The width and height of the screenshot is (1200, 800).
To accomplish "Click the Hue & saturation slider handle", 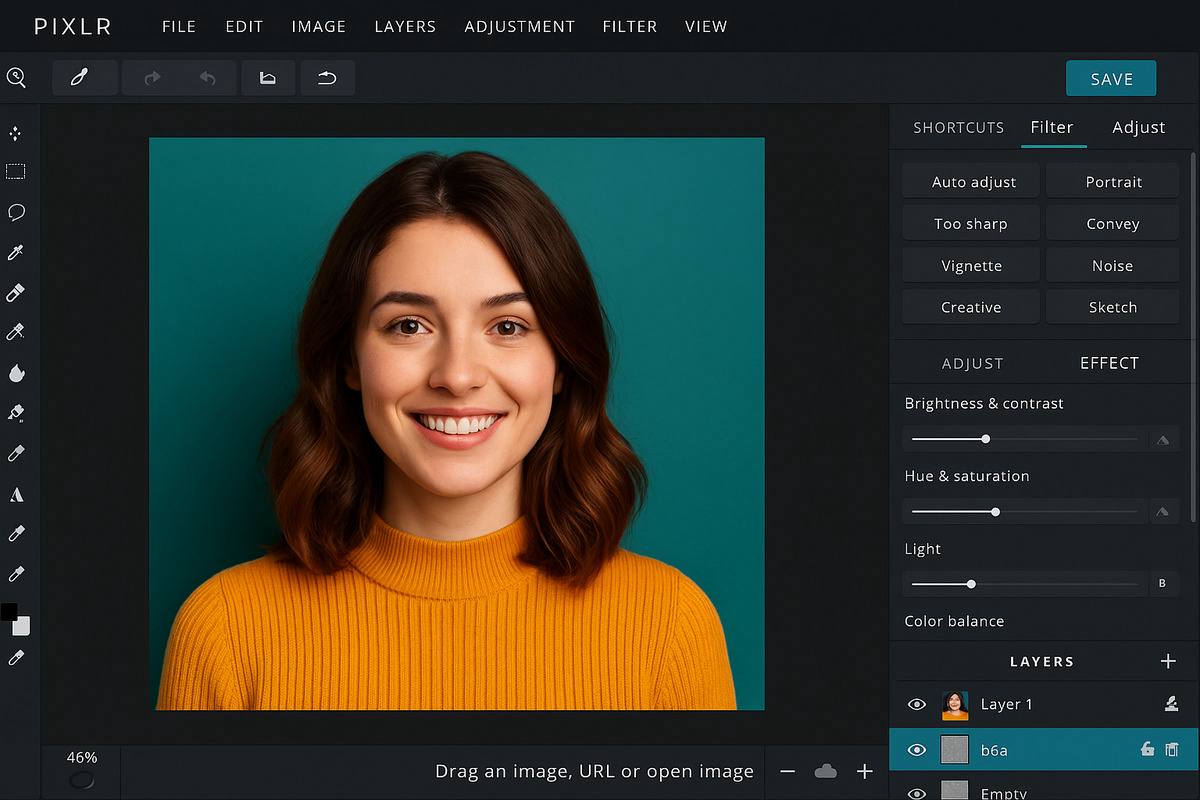I will point(995,511).
